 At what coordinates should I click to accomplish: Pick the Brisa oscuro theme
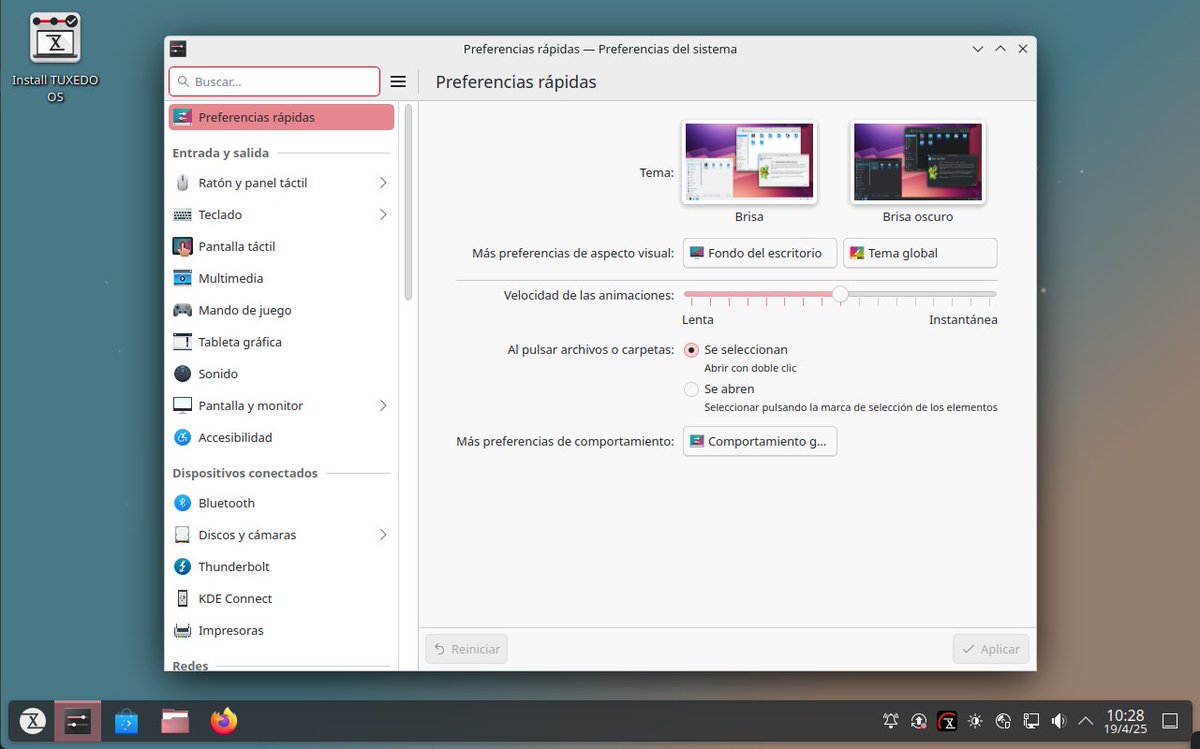click(x=916, y=161)
